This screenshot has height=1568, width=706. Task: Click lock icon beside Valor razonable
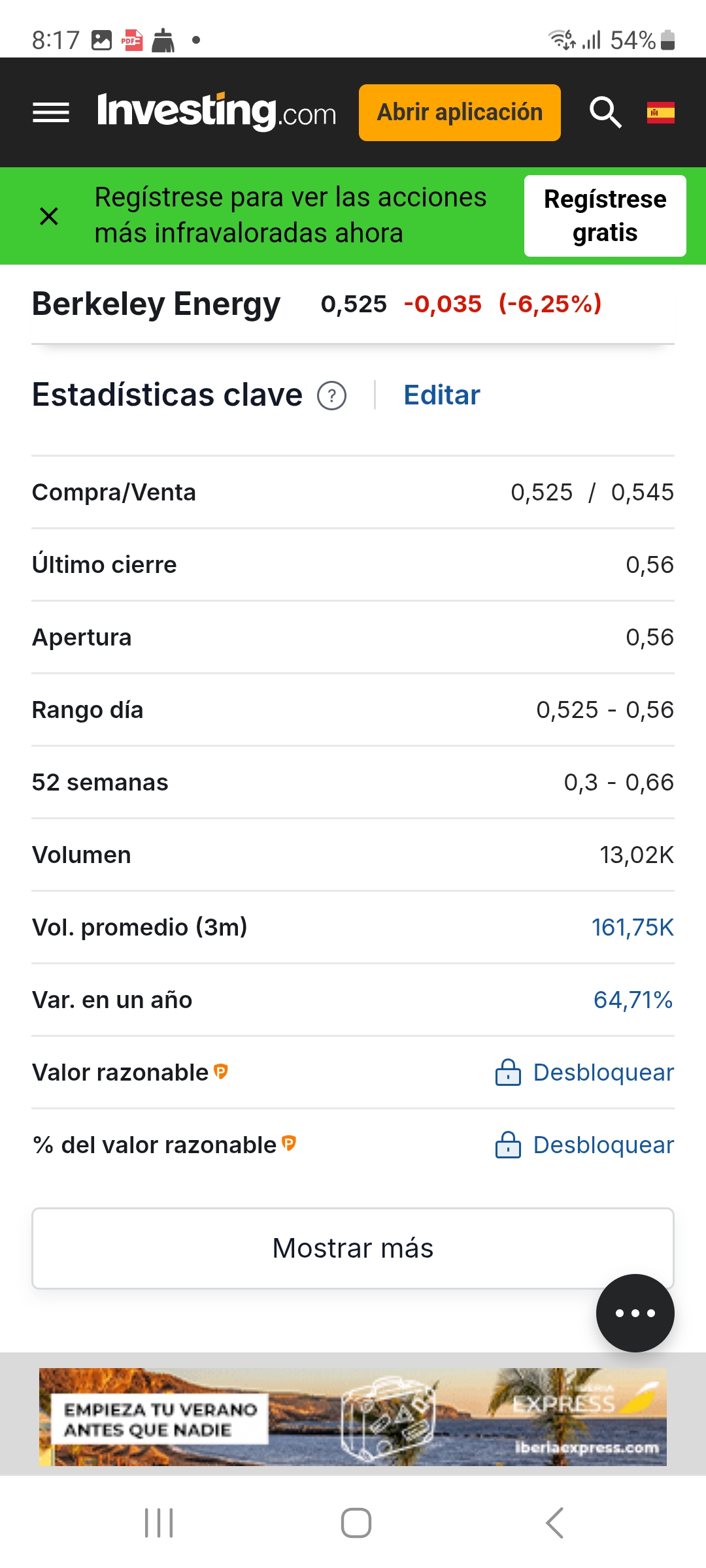coord(508,1072)
